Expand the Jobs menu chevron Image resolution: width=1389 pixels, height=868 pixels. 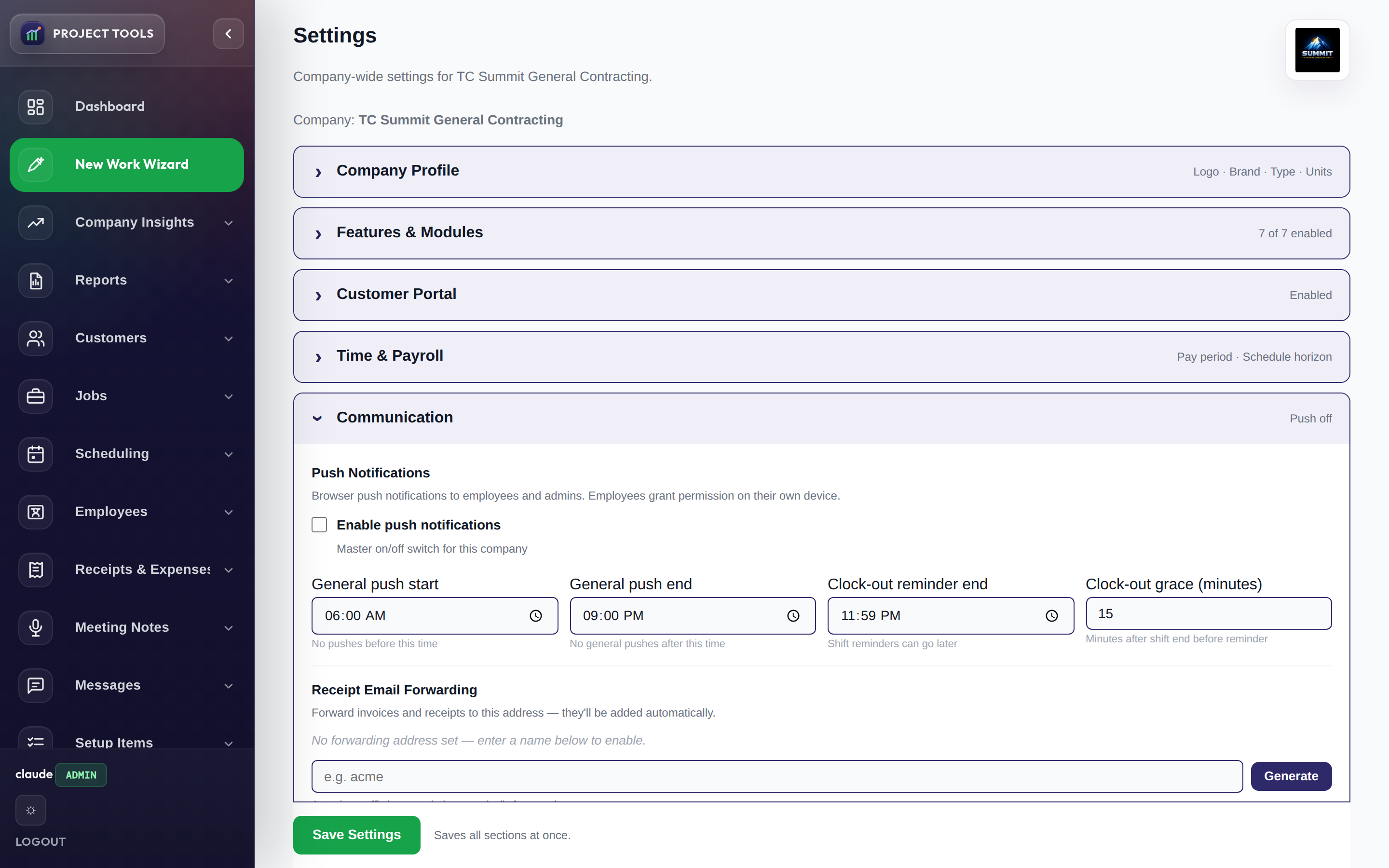(229, 397)
